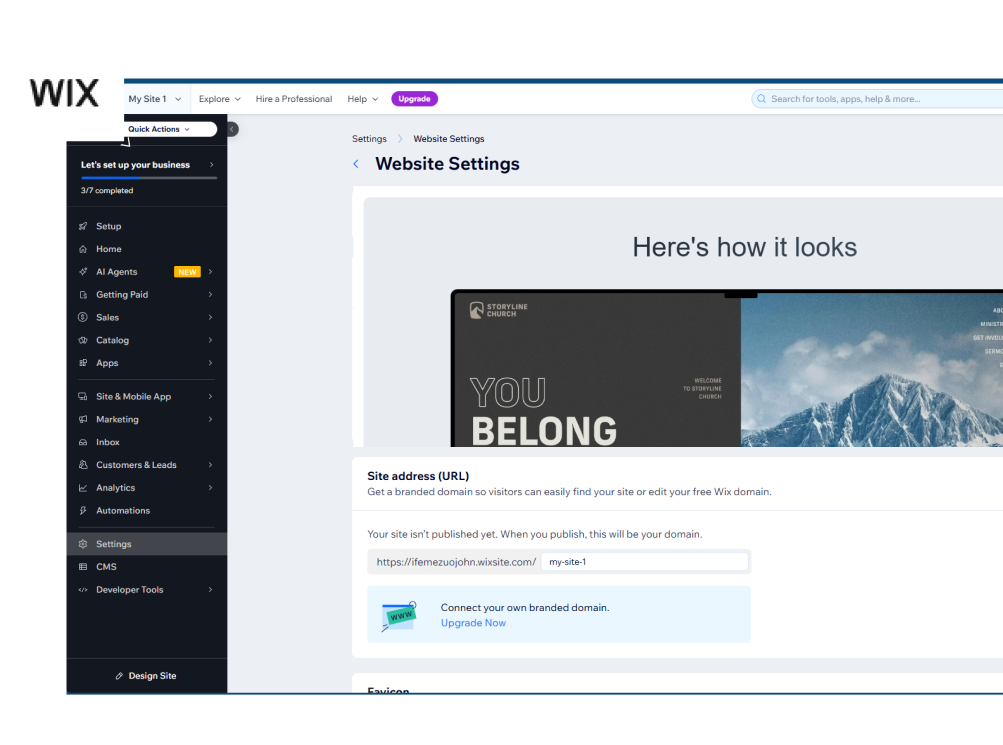Click the Sales dollar icon

83,317
